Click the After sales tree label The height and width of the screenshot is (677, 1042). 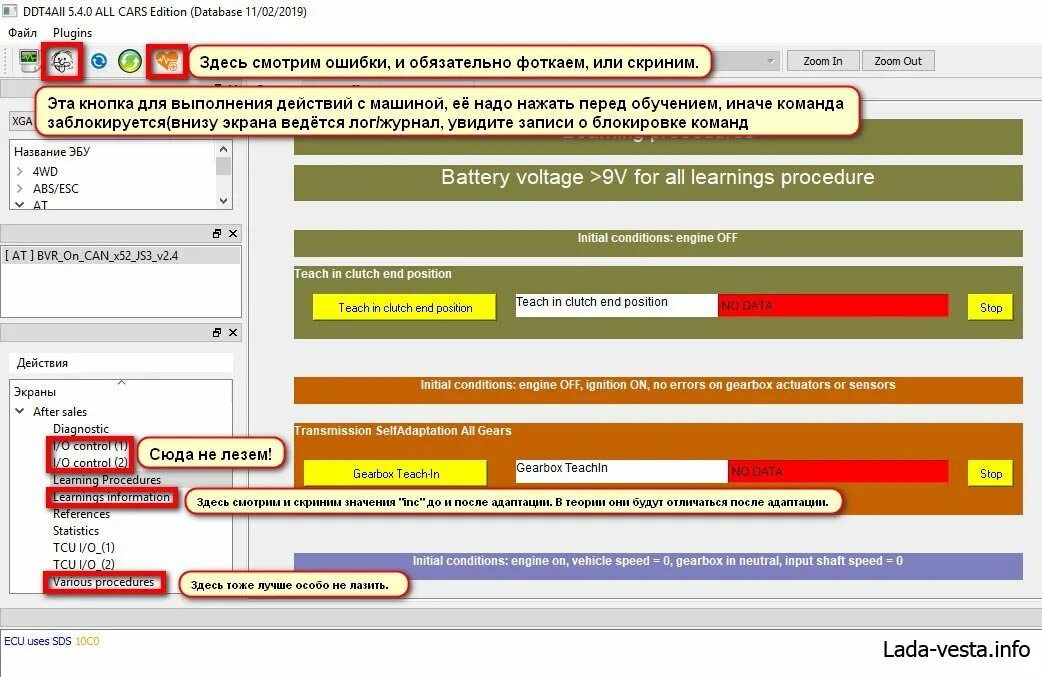[60, 412]
